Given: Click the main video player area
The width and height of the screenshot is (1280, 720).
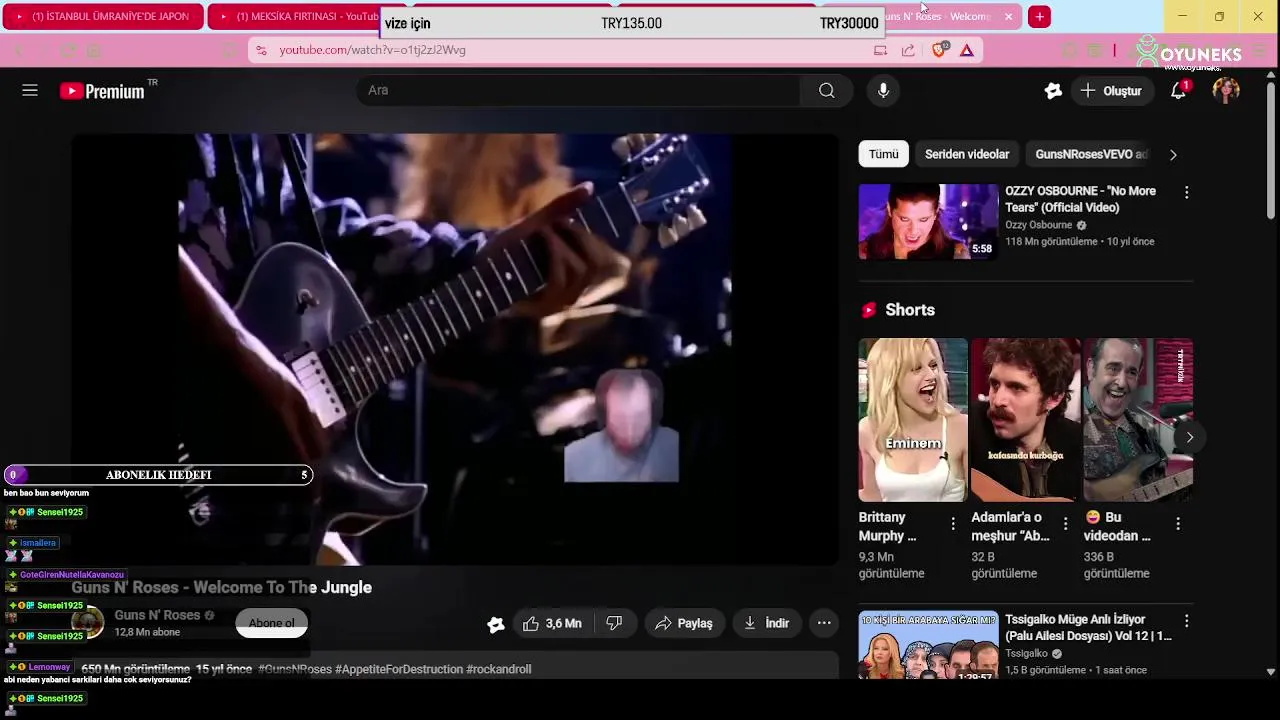Looking at the screenshot, I should [455, 350].
